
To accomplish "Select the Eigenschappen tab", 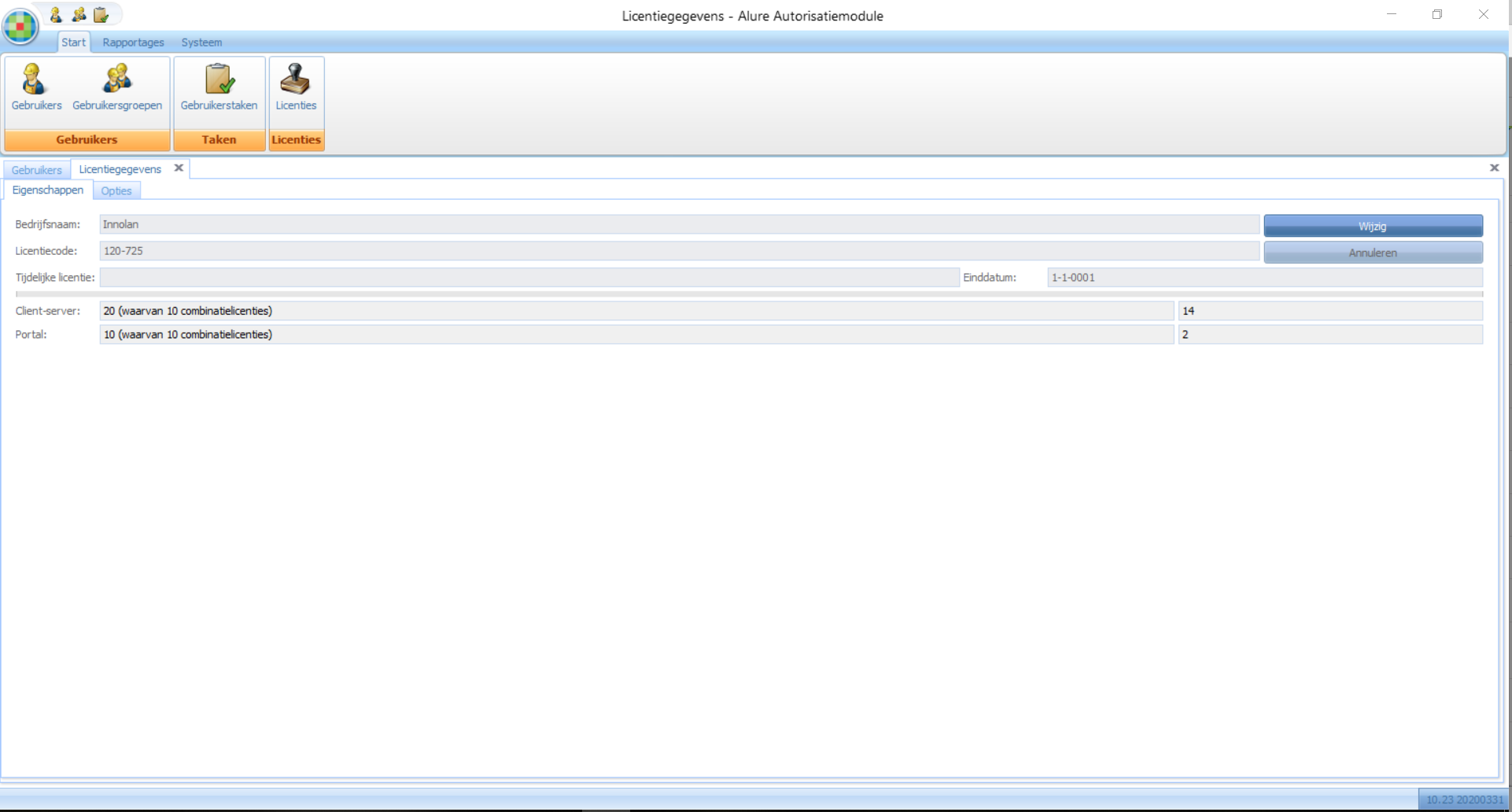I will coord(48,190).
